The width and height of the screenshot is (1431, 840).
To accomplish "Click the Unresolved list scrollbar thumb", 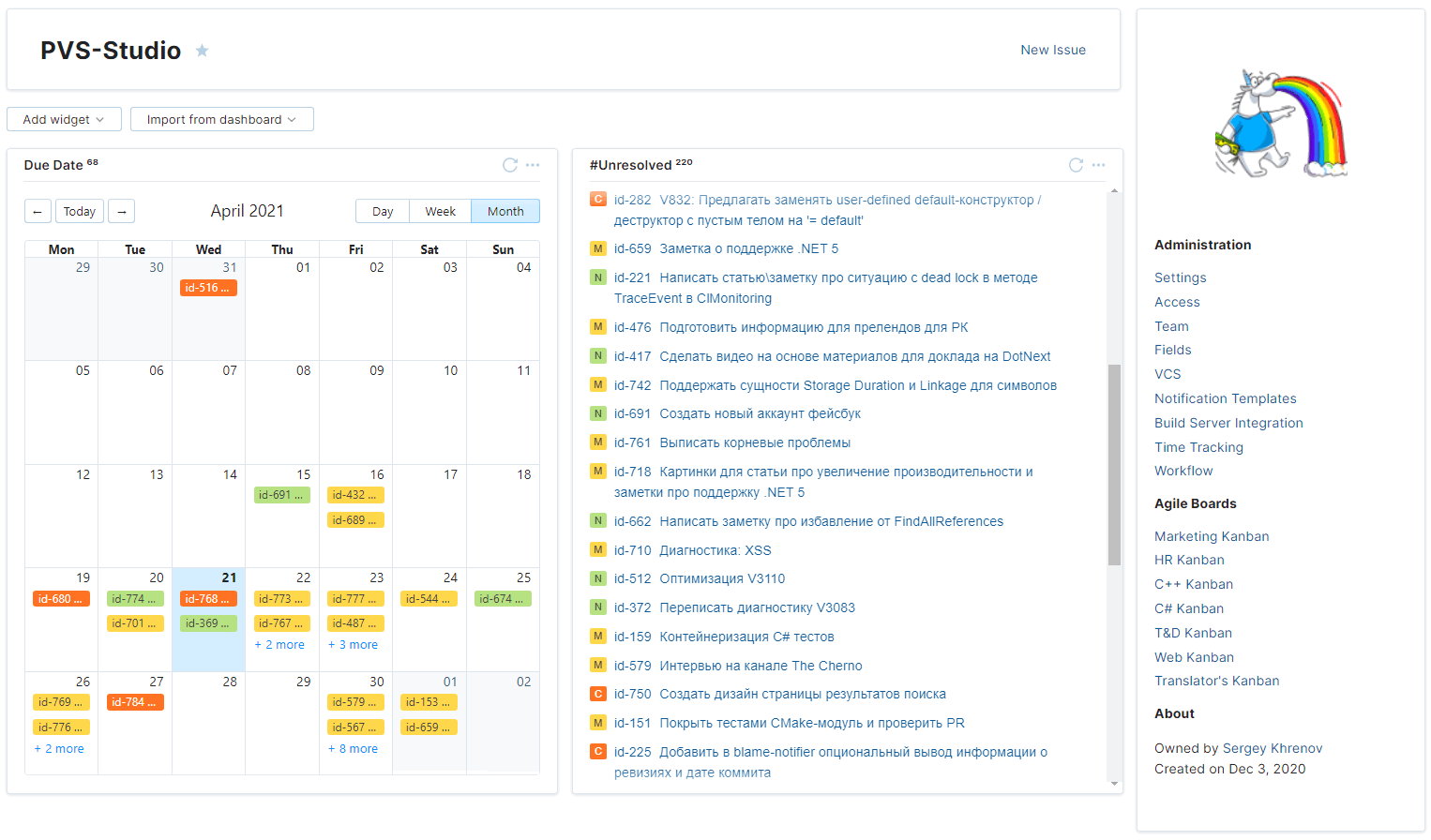I will 1114,464.
